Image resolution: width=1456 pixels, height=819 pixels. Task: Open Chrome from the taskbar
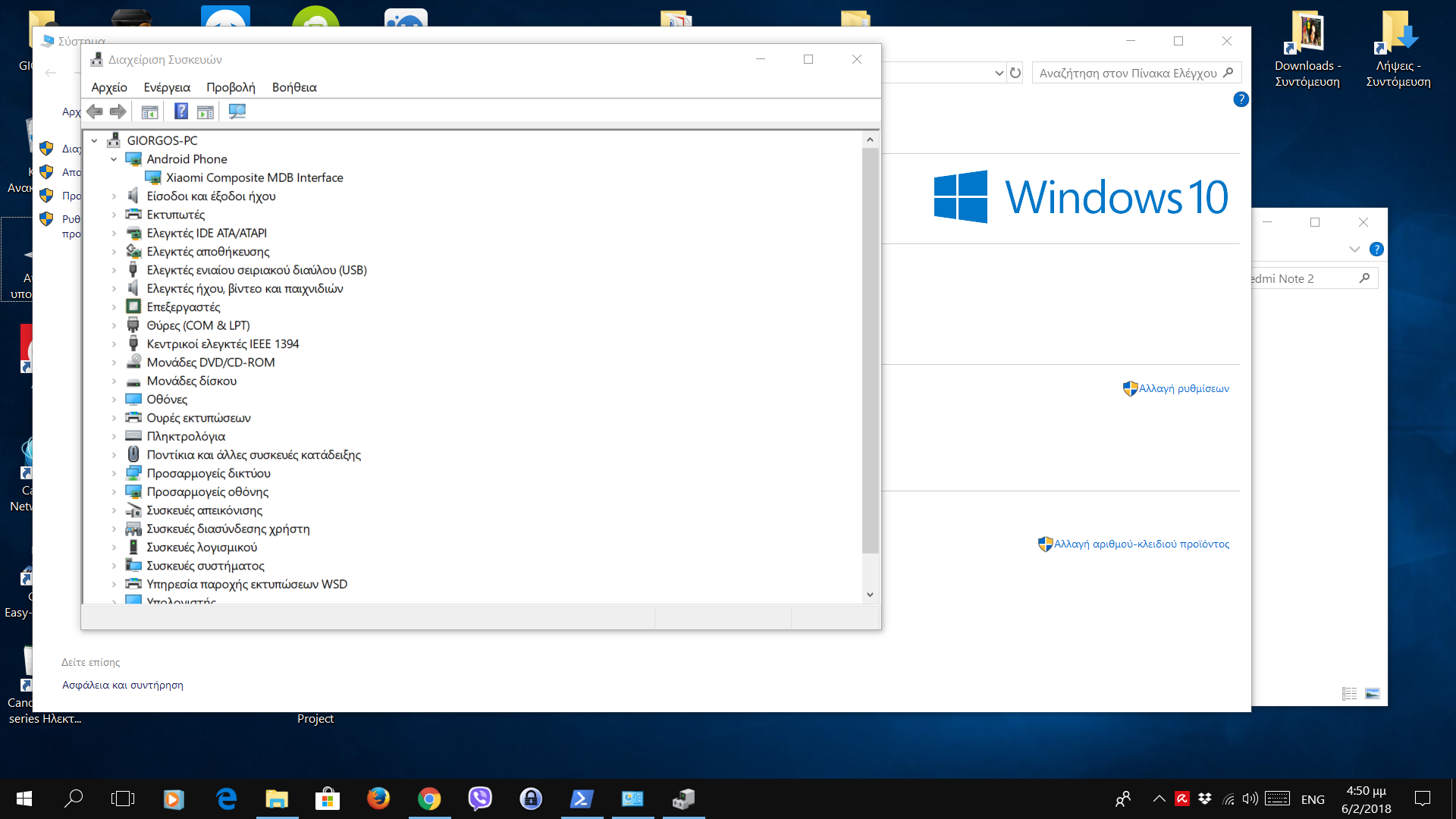click(x=429, y=799)
